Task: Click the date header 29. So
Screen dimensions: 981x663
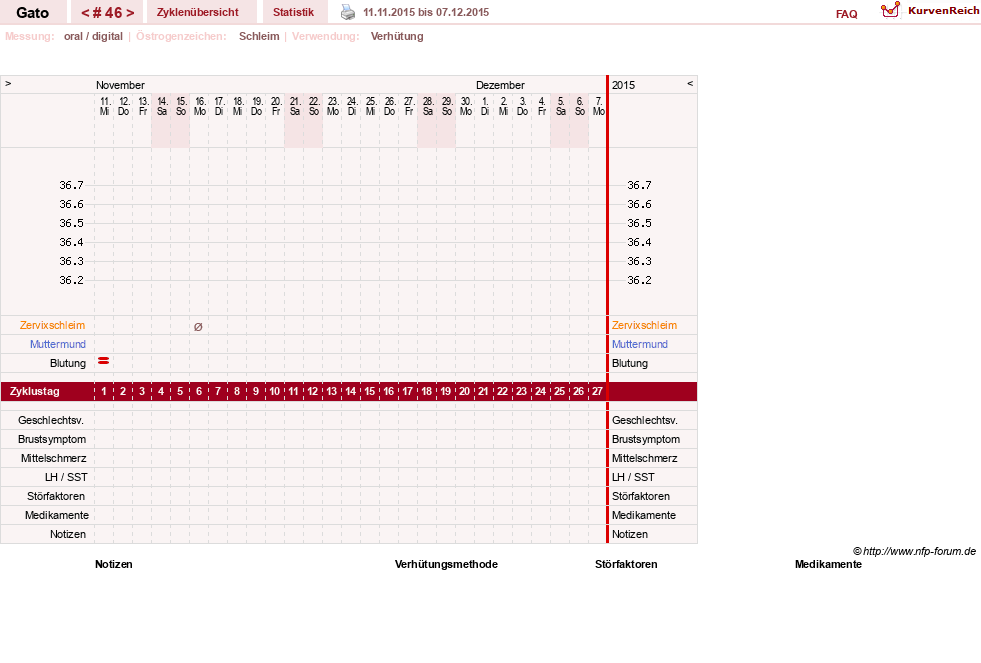Action: 447,106
